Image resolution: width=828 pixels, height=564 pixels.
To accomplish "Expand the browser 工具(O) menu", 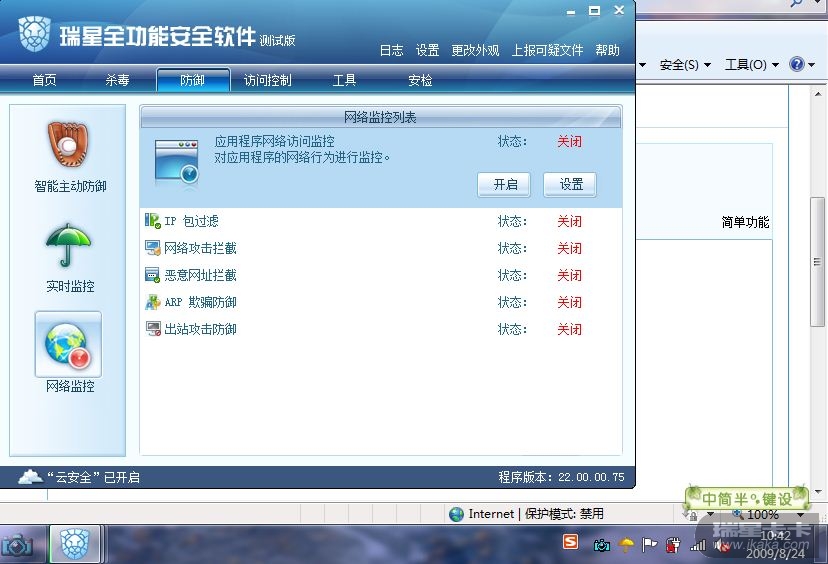I will coord(752,65).
